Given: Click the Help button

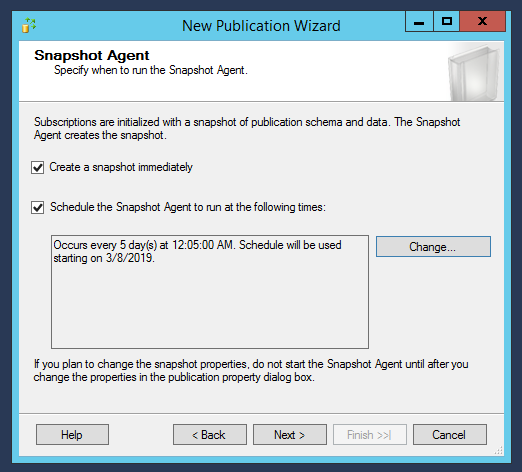Looking at the screenshot, I should pyautogui.click(x=72, y=435).
